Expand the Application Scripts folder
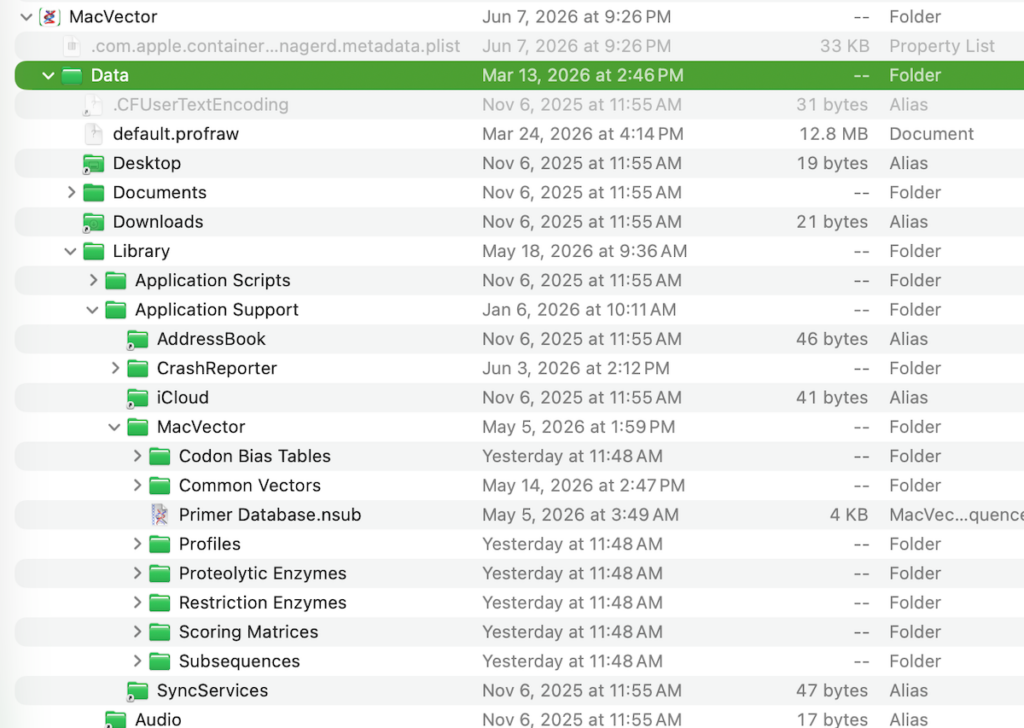Screen dimensions: 1024x728 pos(93,281)
